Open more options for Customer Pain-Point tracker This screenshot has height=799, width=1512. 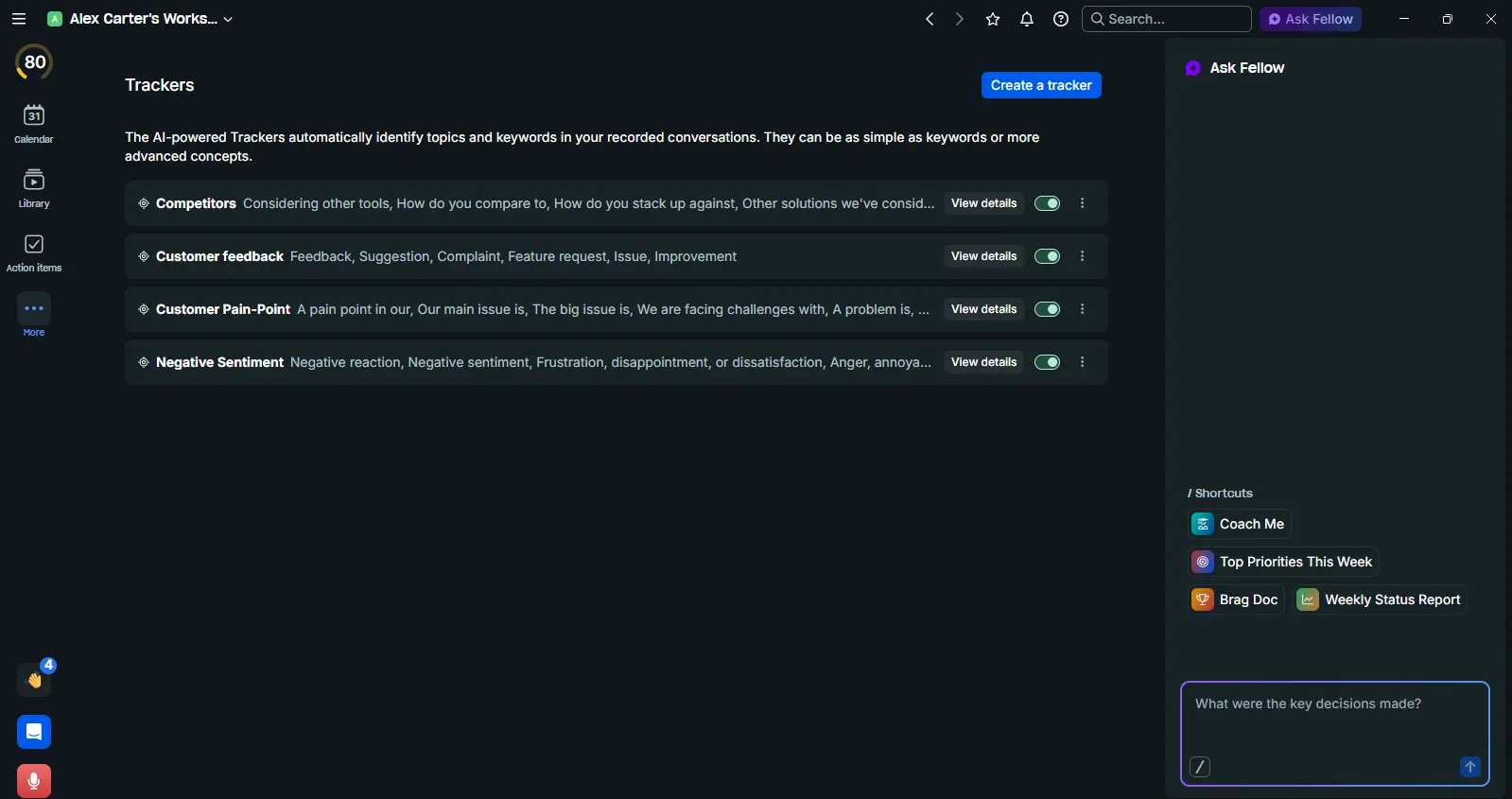coord(1083,309)
